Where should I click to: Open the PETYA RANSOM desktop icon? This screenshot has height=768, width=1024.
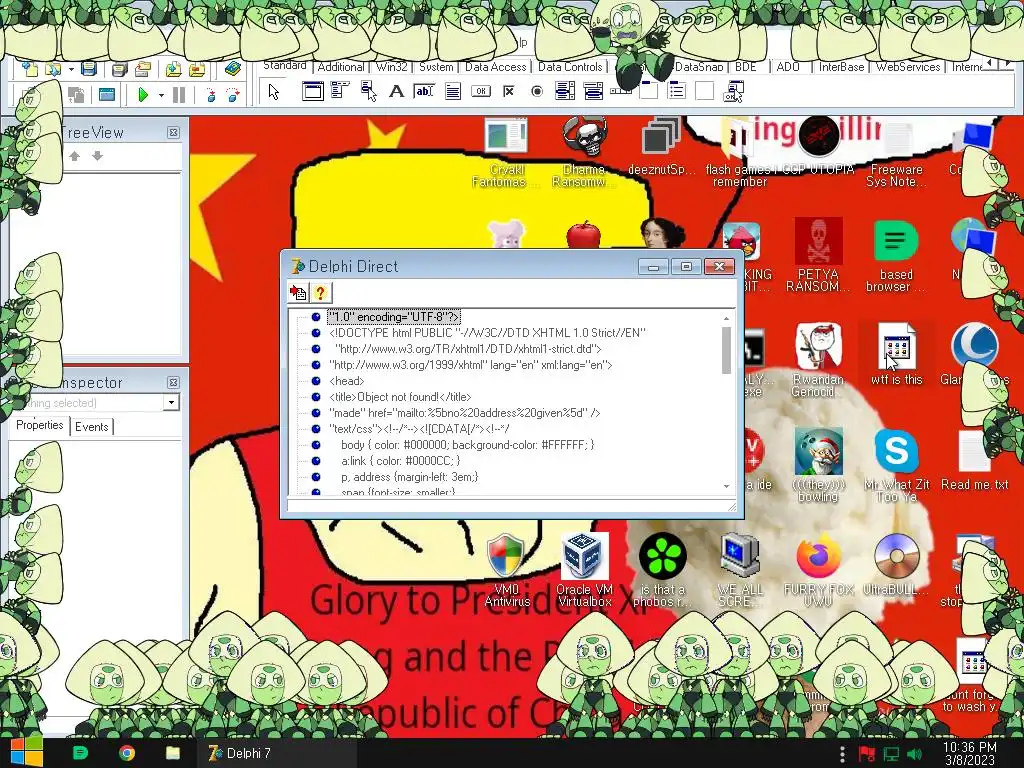click(x=818, y=255)
